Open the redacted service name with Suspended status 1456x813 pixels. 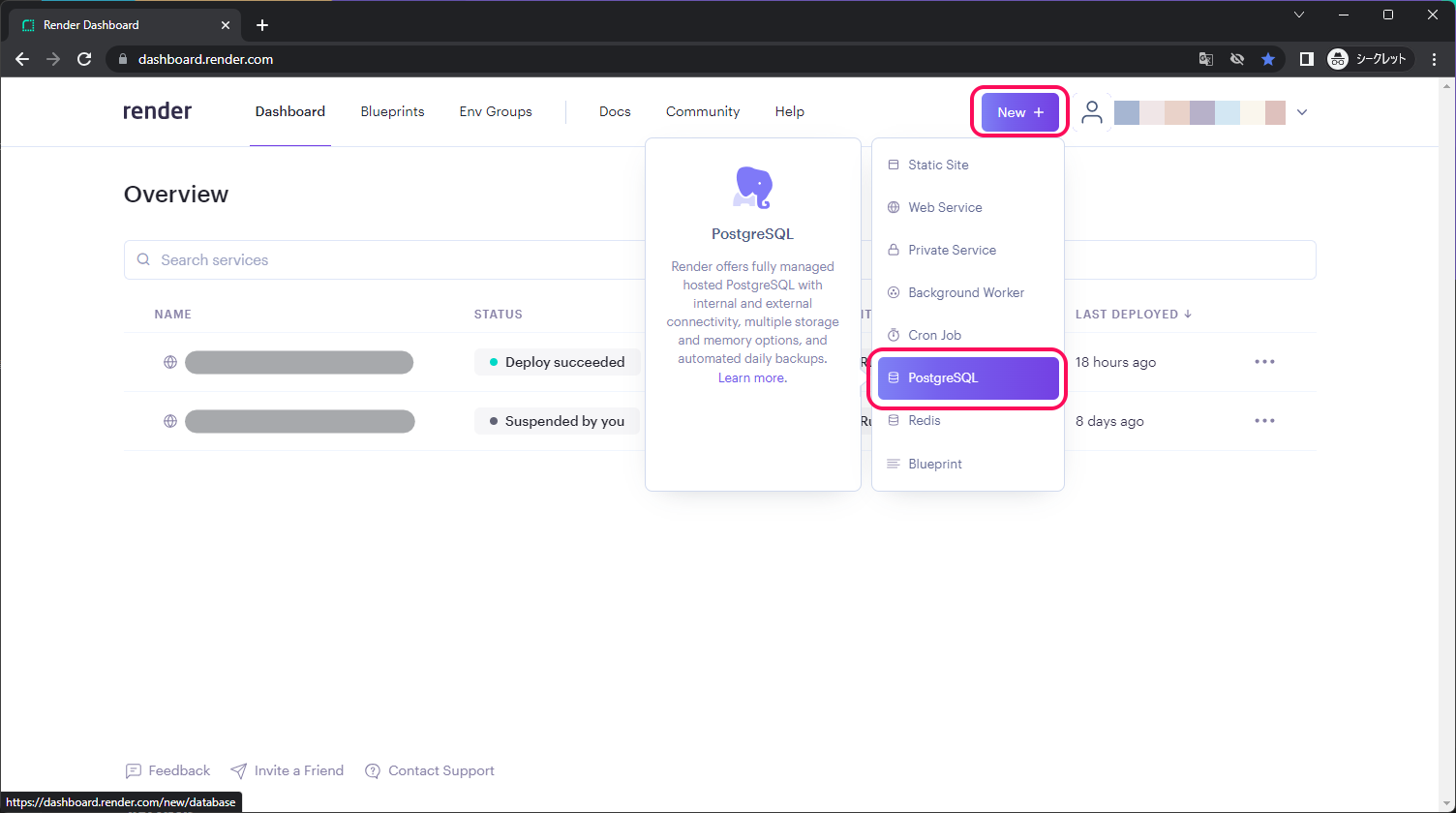[300, 421]
